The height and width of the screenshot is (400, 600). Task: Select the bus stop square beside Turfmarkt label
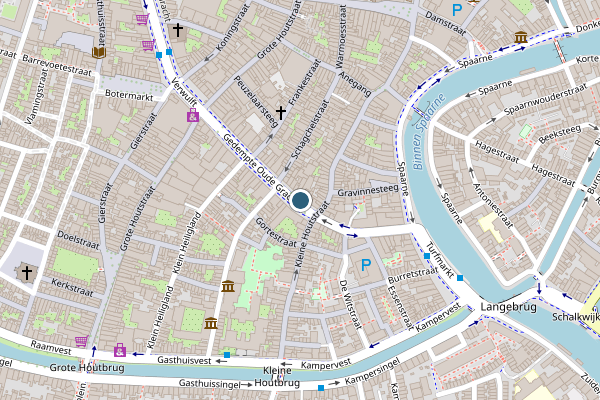[x=427, y=256]
